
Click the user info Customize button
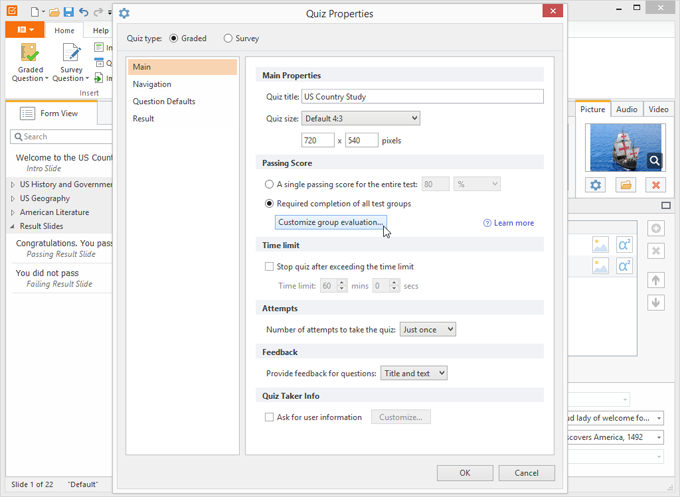tap(401, 417)
